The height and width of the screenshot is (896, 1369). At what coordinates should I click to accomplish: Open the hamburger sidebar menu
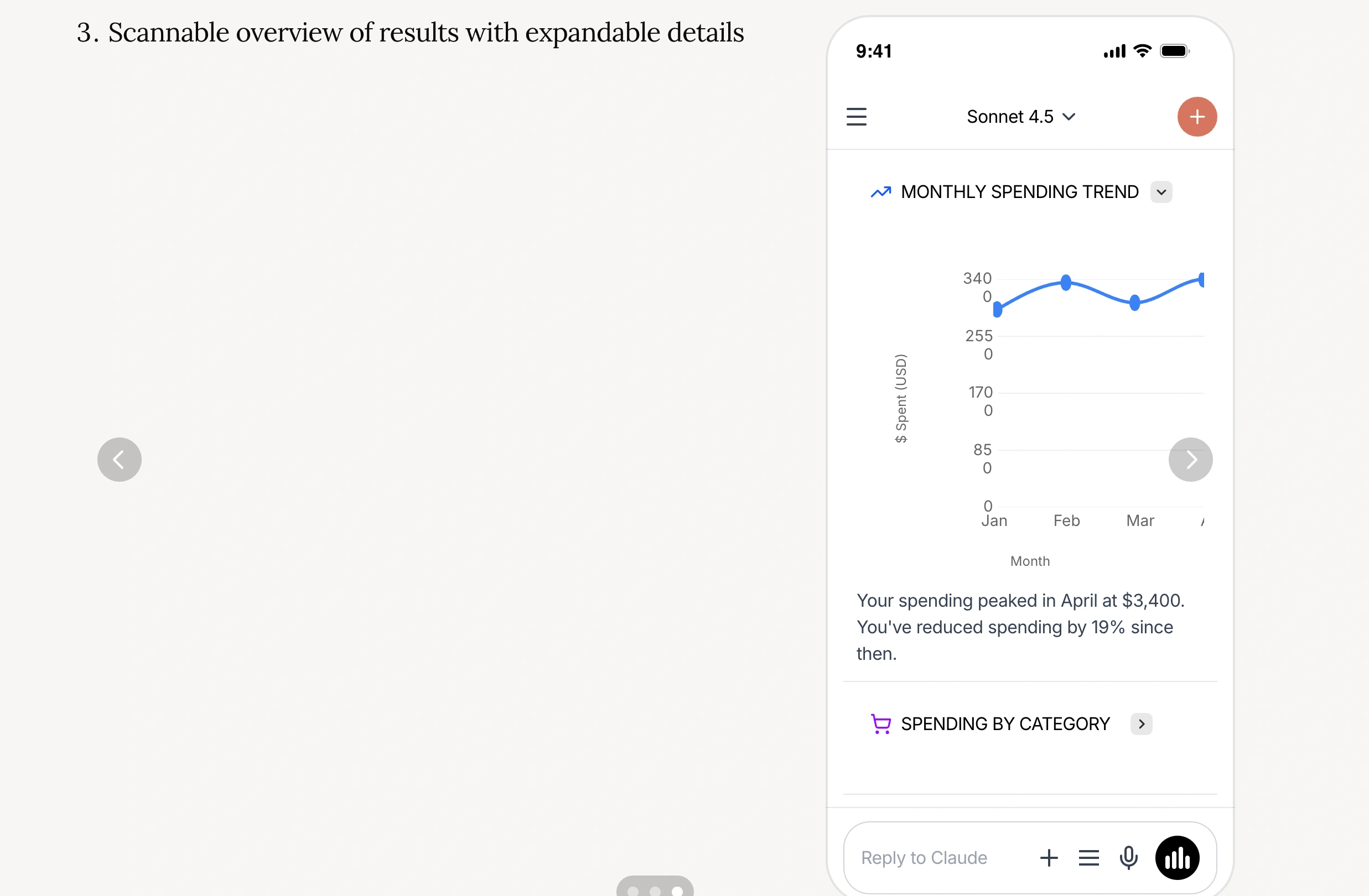(856, 117)
